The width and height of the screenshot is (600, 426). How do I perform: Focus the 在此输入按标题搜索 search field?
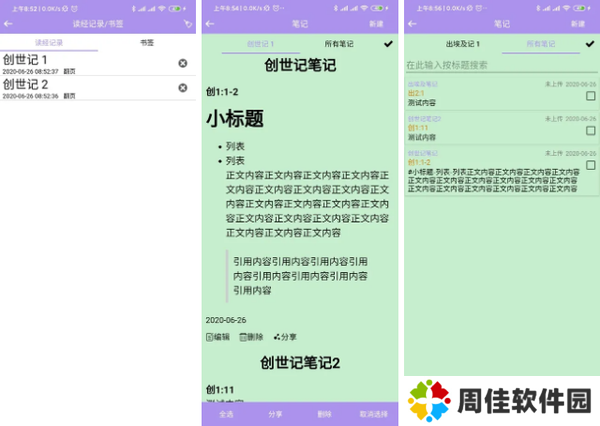[x=502, y=65]
